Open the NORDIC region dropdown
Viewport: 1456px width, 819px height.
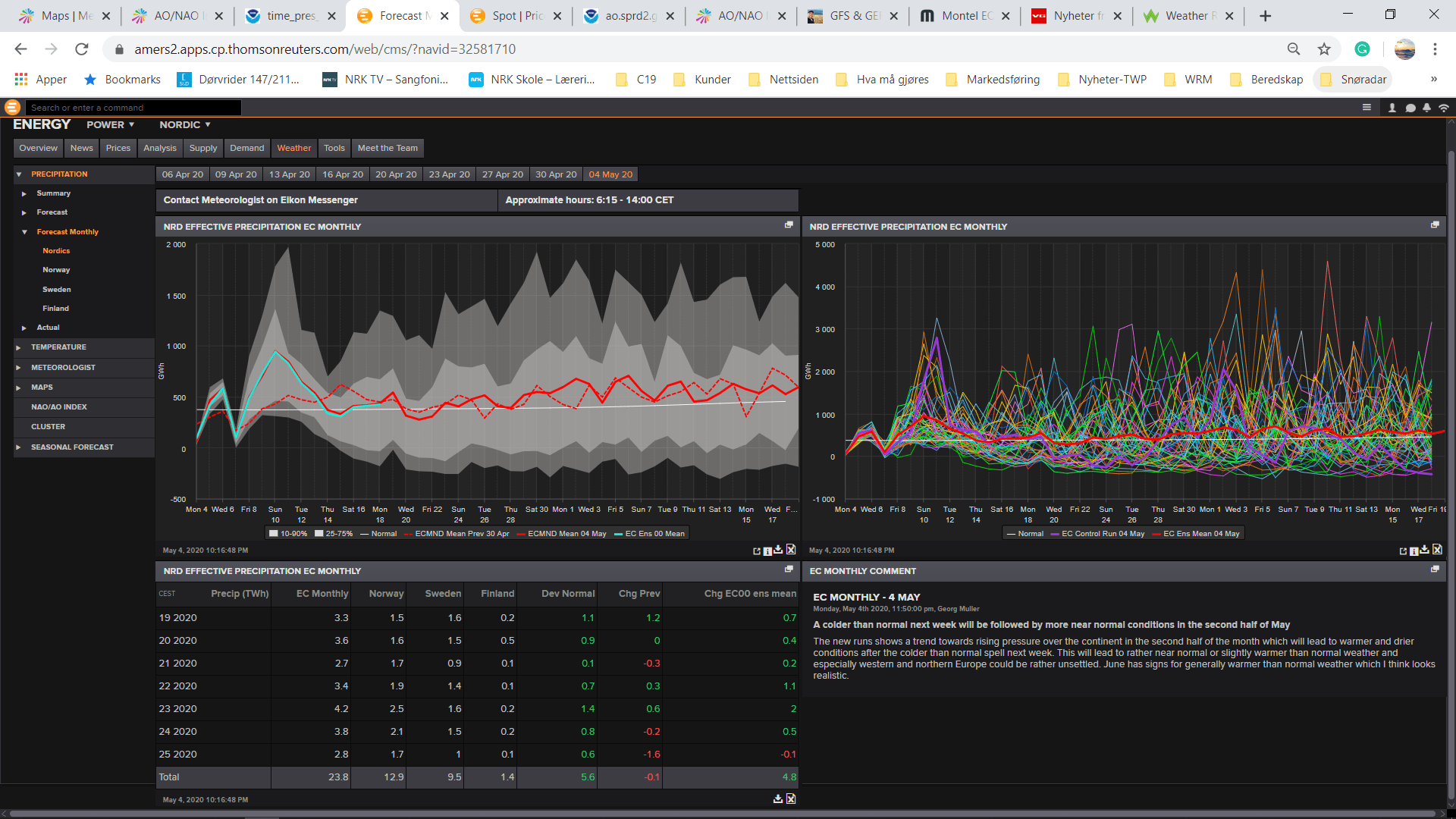(184, 124)
